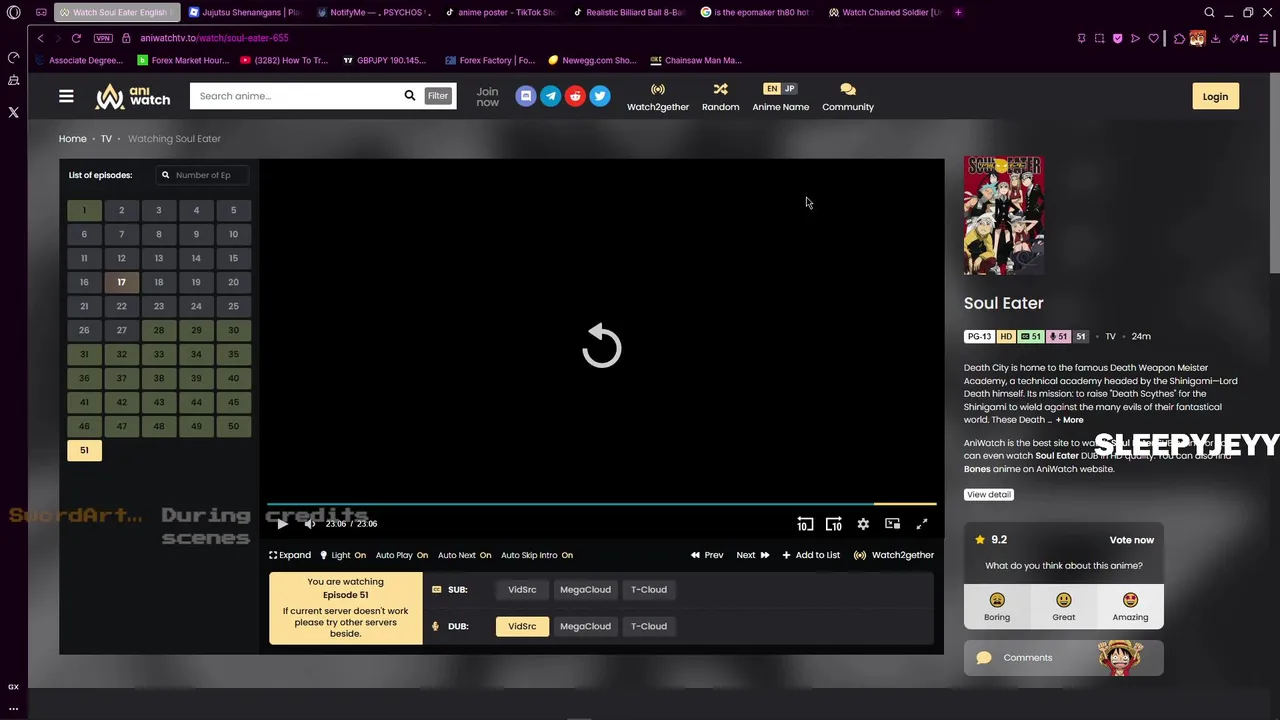Play the video with the play button
Screen dimensions: 1280x720
282,524
